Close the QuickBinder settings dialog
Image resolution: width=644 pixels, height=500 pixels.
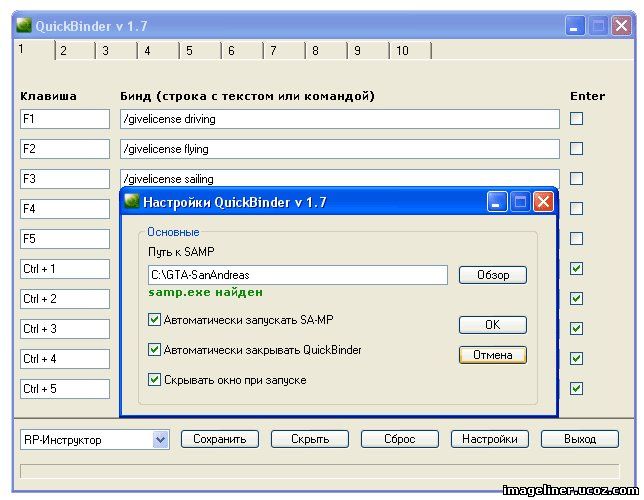543,202
